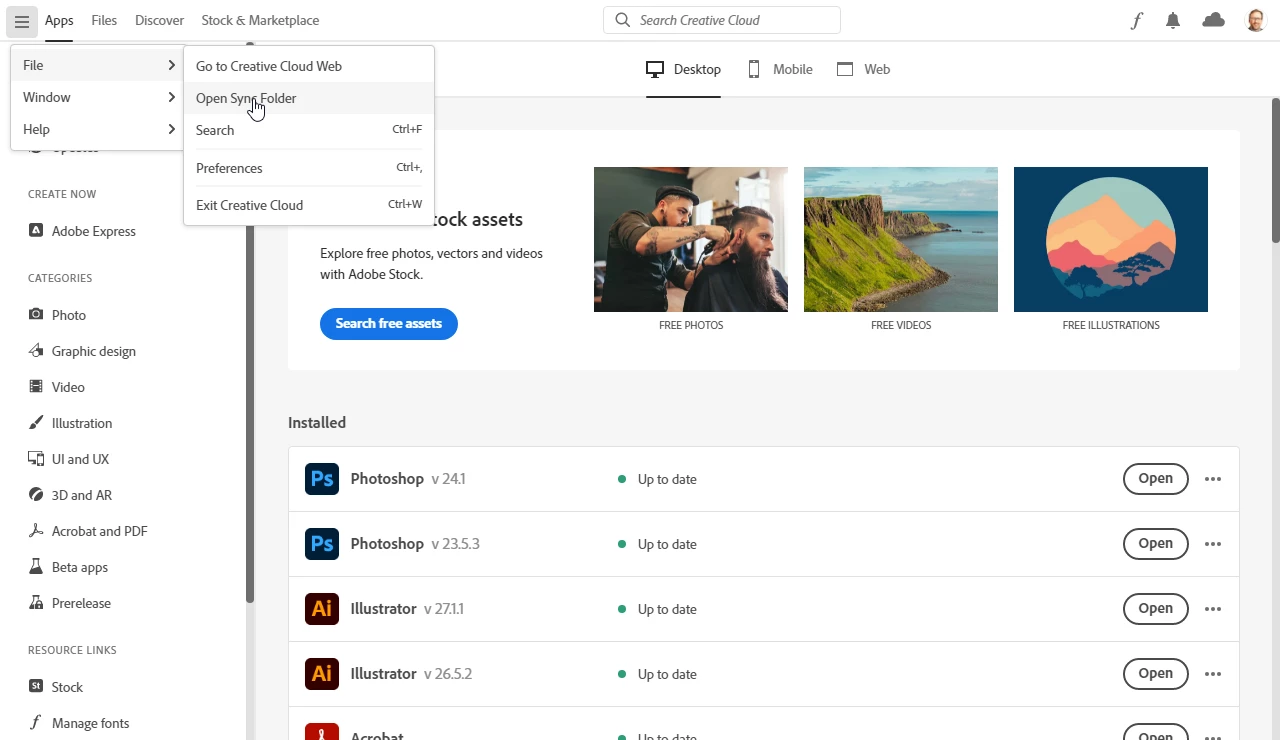
Task: Switch to Stock & Marketplace tab
Action: click(x=260, y=20)
